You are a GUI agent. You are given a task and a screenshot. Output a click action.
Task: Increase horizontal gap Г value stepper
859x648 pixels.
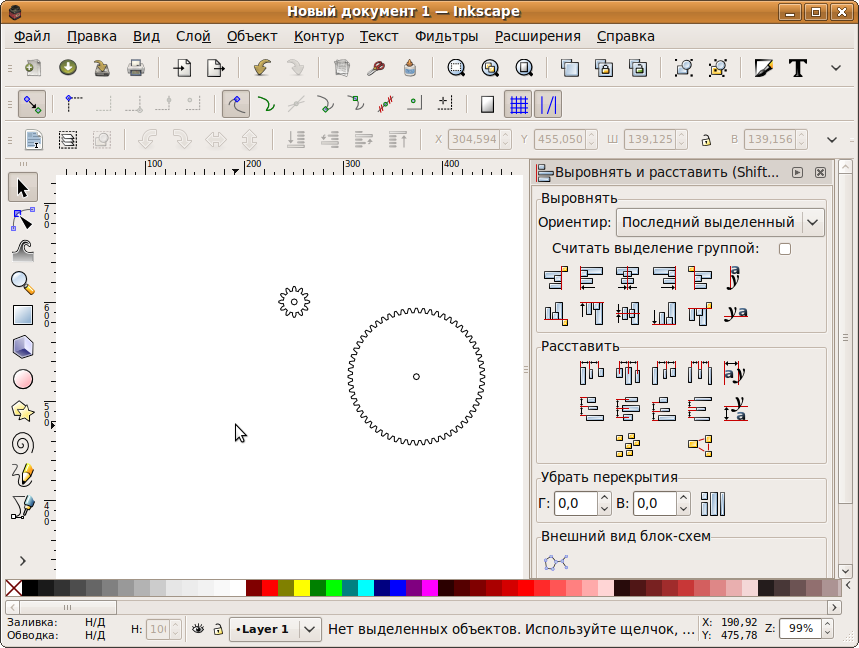tap(604, 498)
